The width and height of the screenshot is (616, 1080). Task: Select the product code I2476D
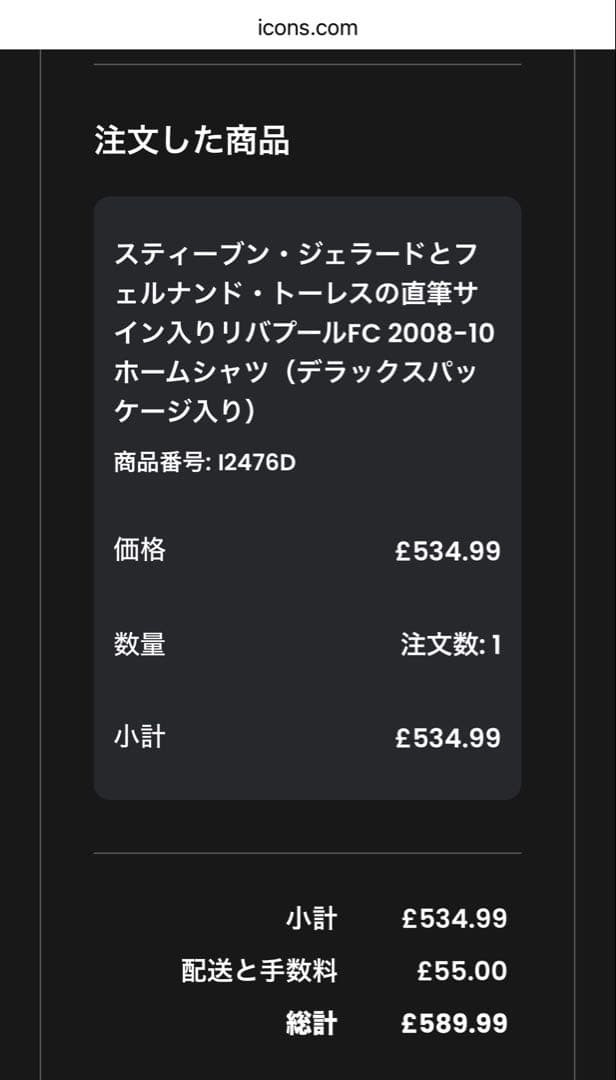257,463
